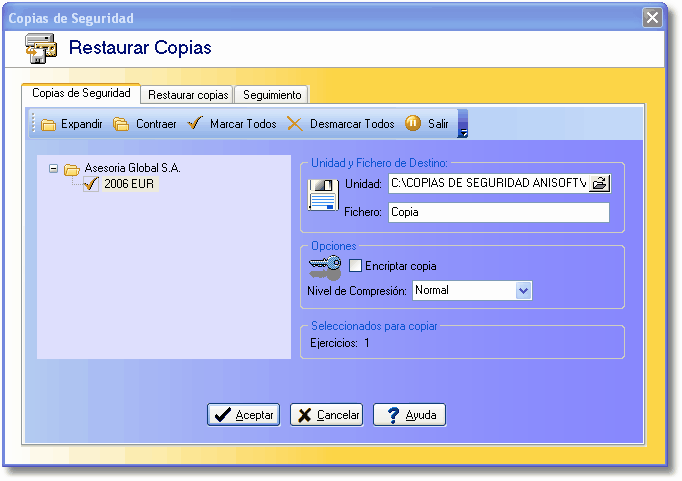This screenshot has width=682, height=481.
Task: Select the Asesoria Global S.A. tree item
Action: pyautogui.click(x=133, y=168)
